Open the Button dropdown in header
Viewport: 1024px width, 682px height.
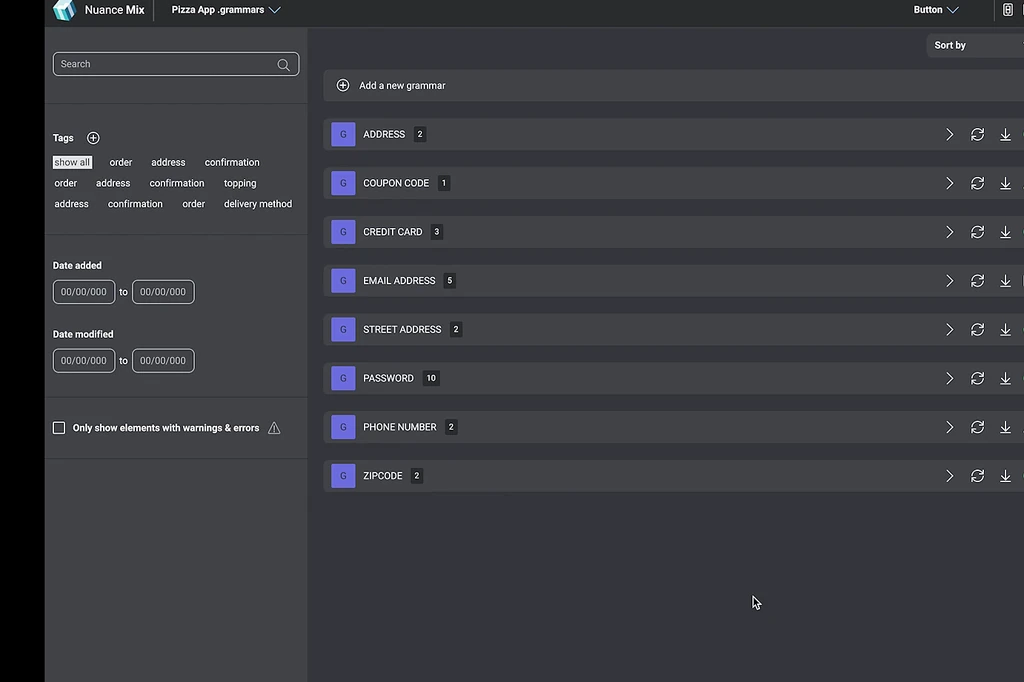click(x=936, y=10)
